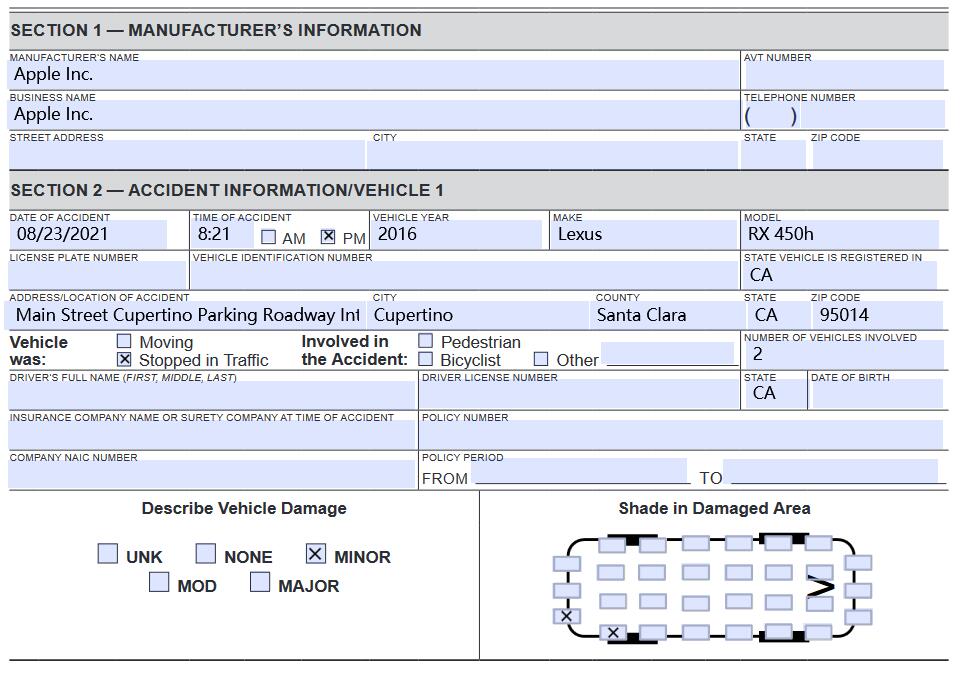Edit the County field showing Santa Clara

(668, 315)
